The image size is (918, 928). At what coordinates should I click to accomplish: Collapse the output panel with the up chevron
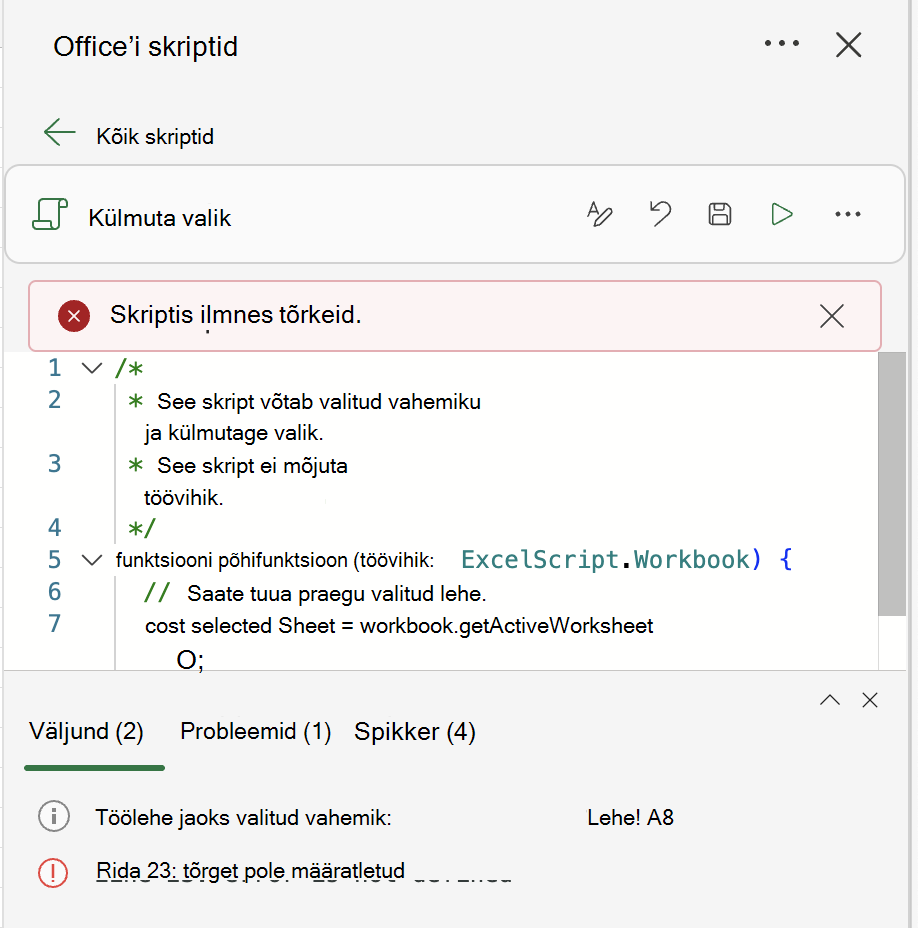coord(830,700)
